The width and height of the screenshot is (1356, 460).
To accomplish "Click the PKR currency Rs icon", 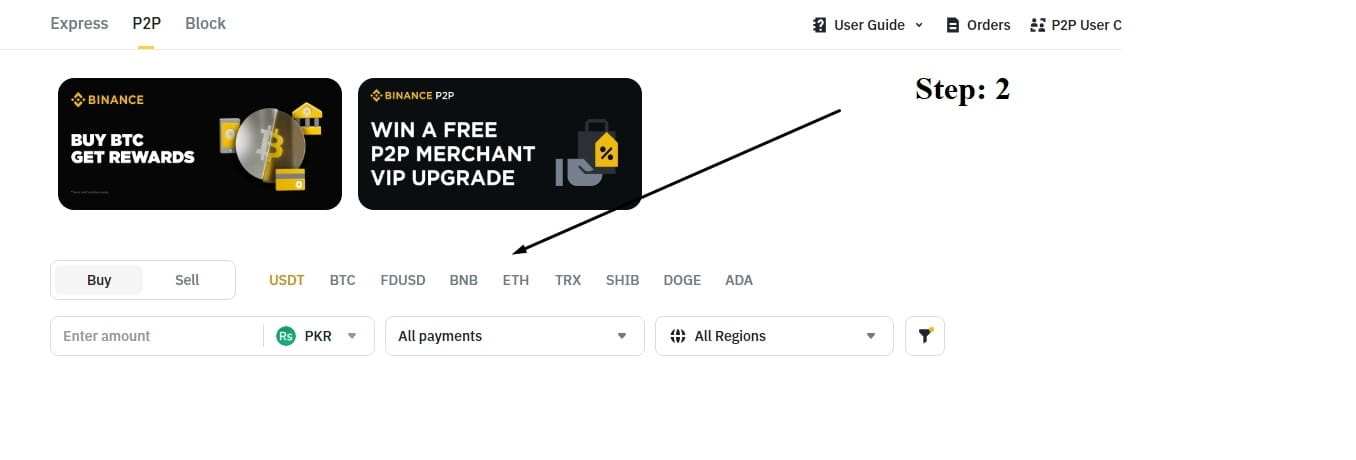I will coord(286,336).
